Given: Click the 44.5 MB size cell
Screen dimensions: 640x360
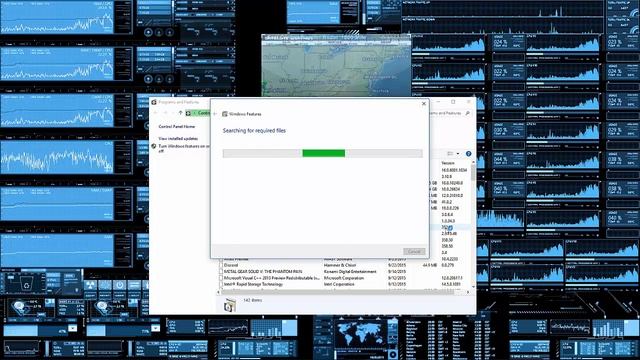Looking at the screenshot, I should (430, 265).
